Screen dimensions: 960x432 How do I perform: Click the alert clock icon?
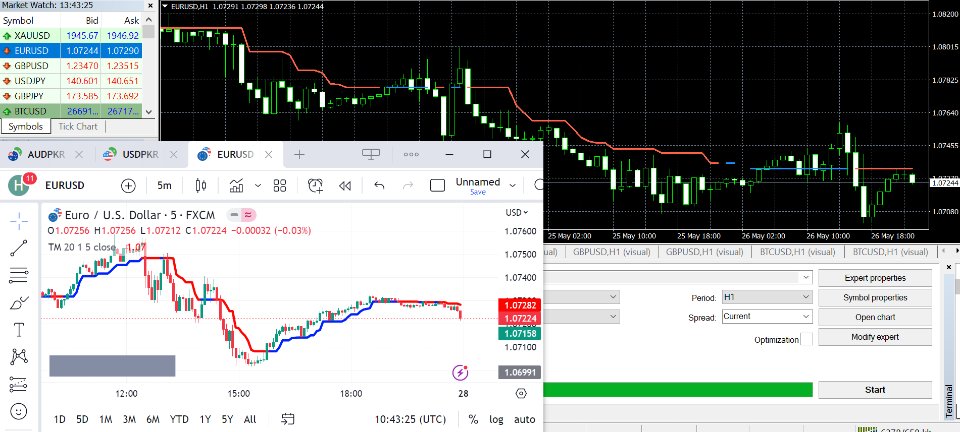pyautogui.click(x=315, y=185)
